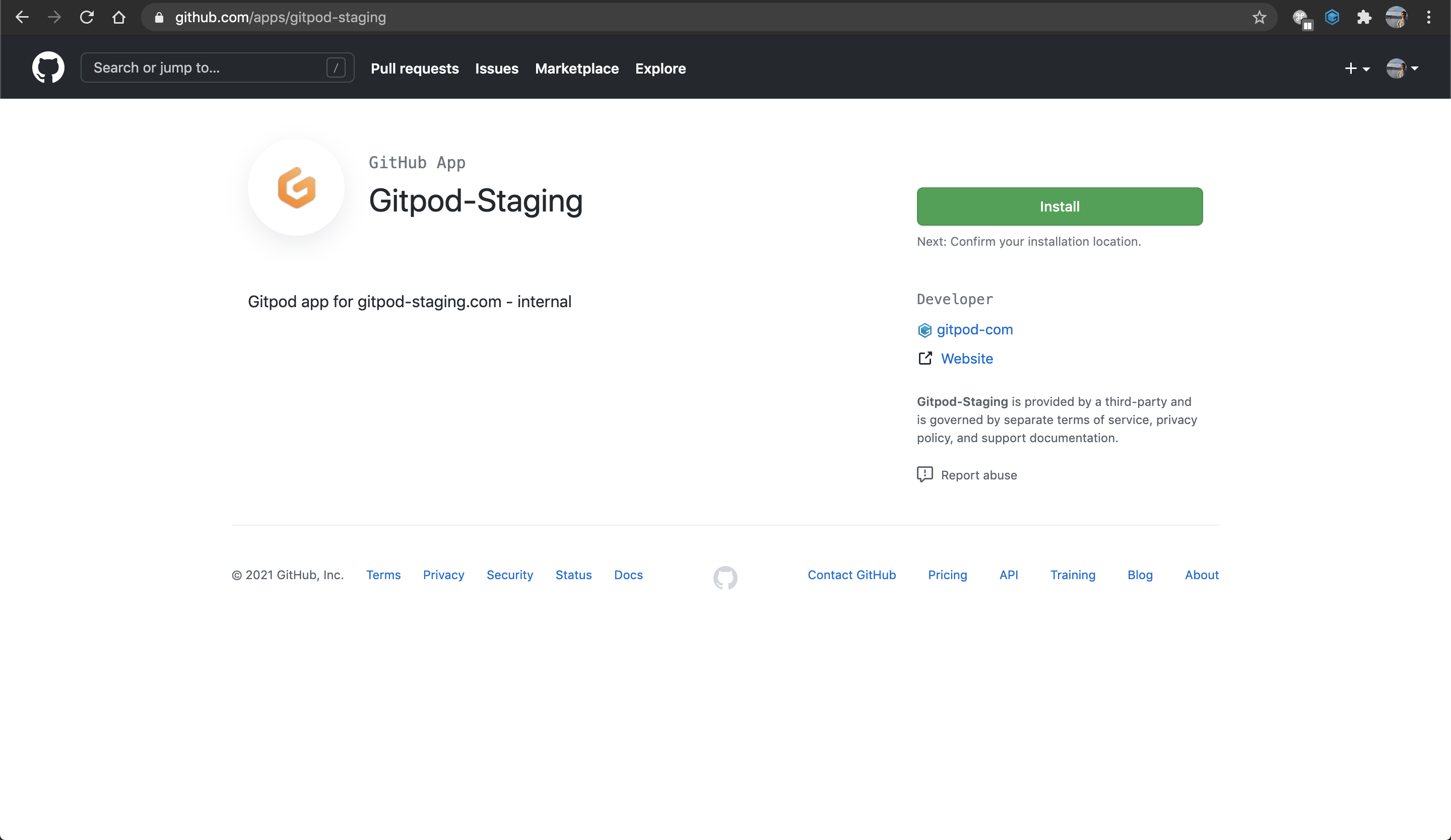
Task: Reload the page with the refresh icon
Action: pyautogui.click(x=86, y=17)
